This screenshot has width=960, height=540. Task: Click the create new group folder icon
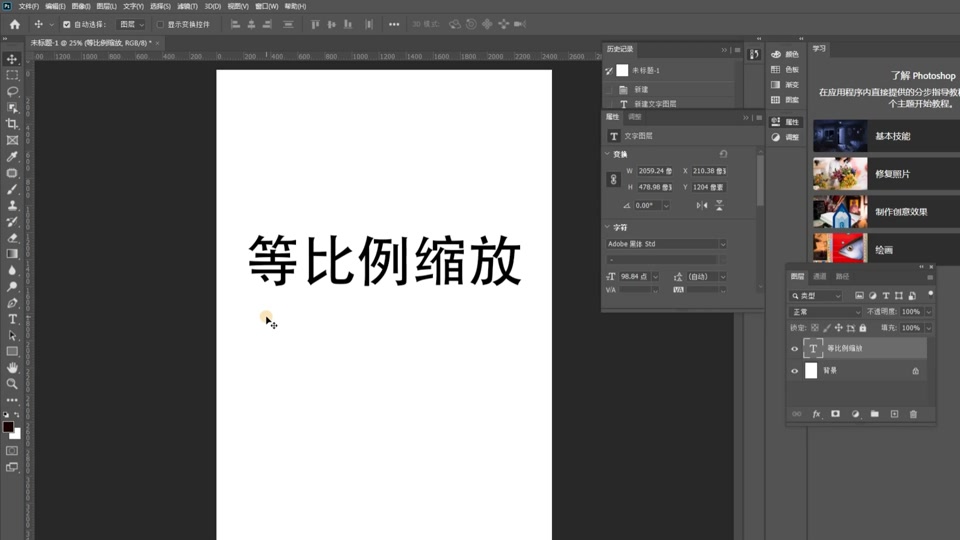[874, 414]
